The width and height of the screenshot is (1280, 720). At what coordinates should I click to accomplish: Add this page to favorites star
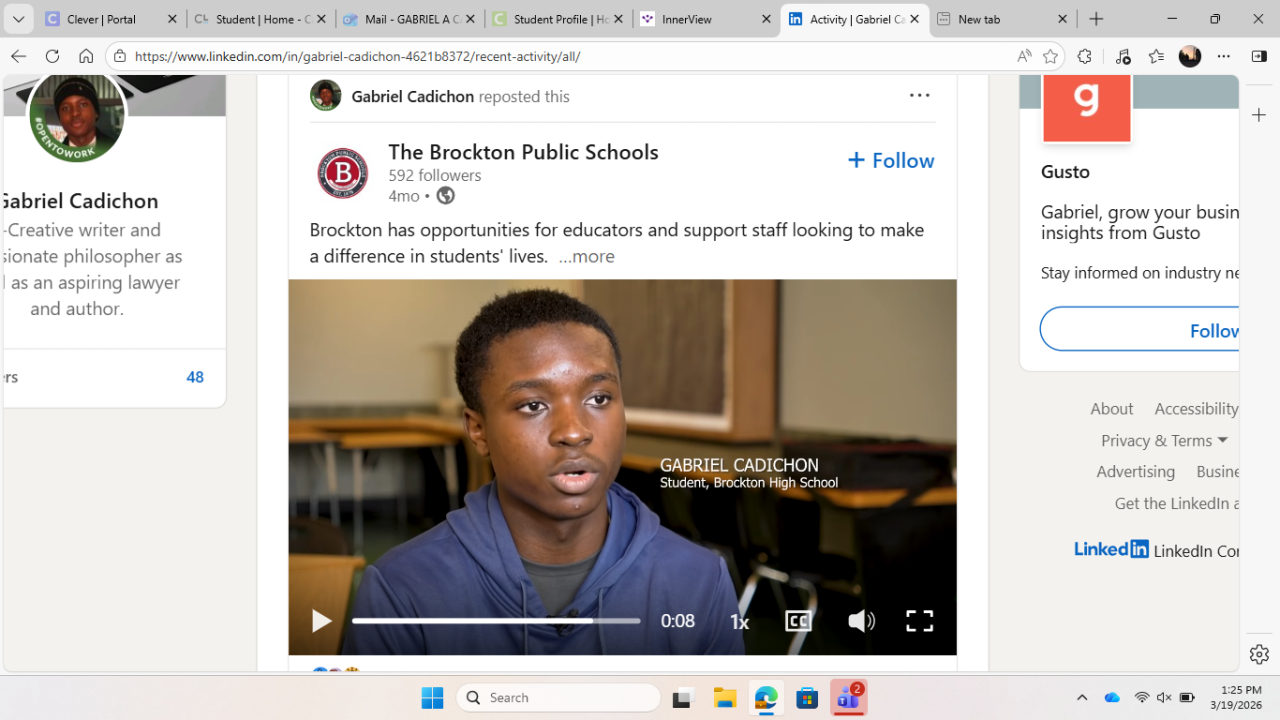coord(1050,56)
